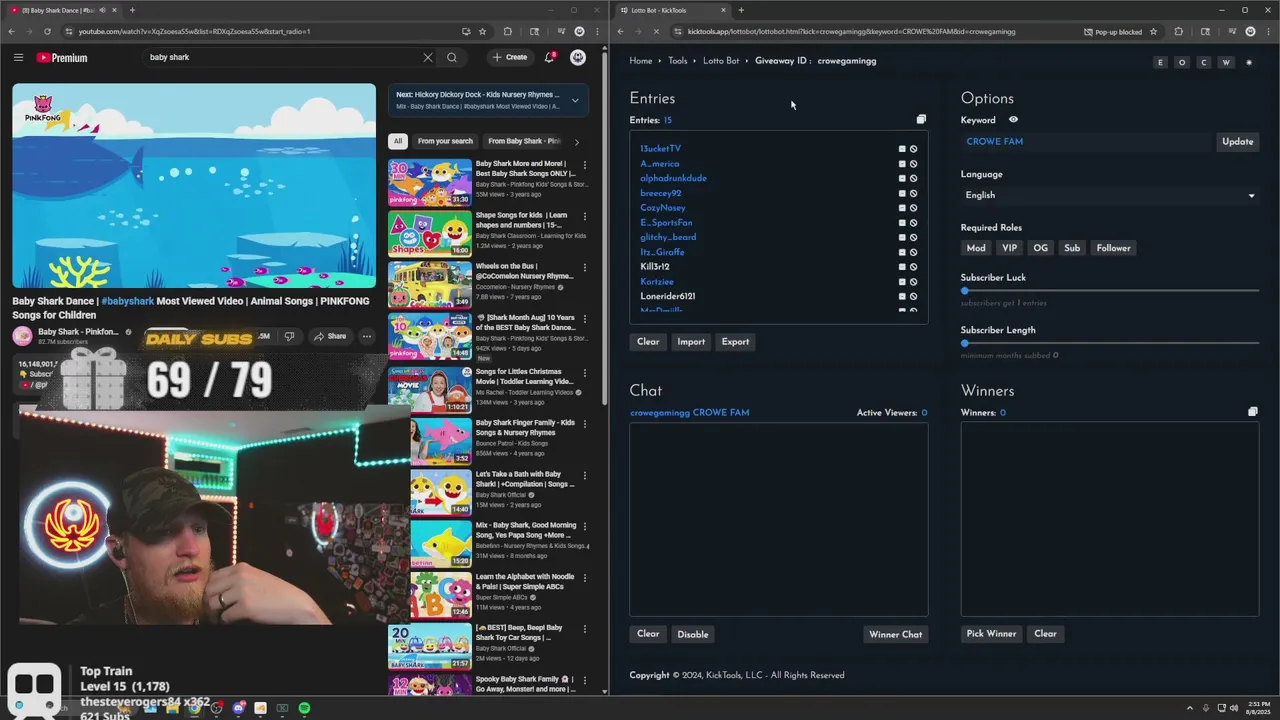This screenshot has width=1280, height=720.
Task: Click the Import entries button
Action: (x=691, y=342)
